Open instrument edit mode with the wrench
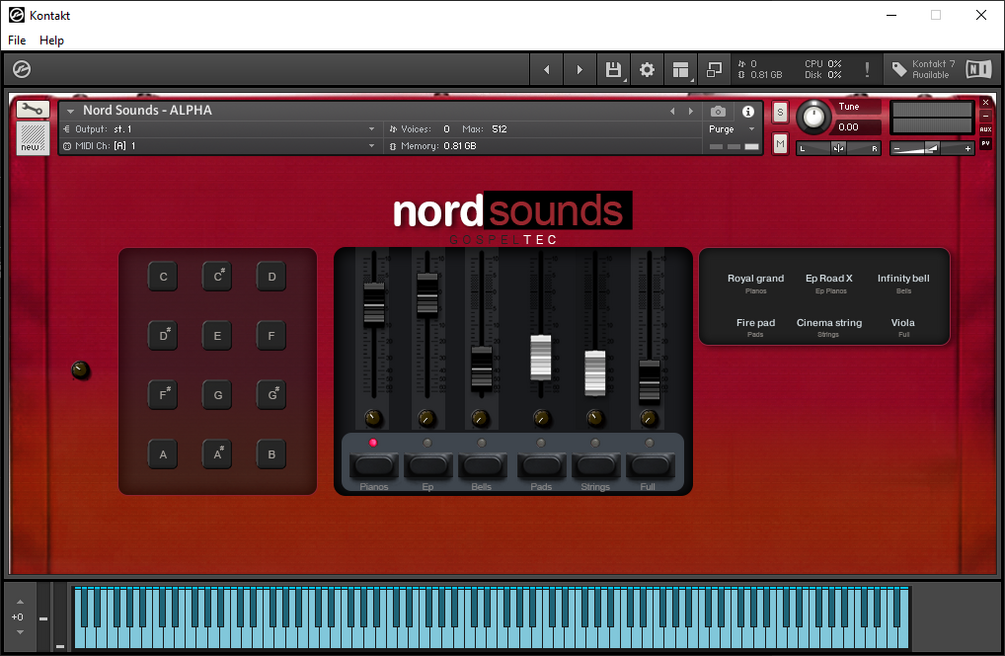Screen dimensions: 1005x656 pos(32,110)
